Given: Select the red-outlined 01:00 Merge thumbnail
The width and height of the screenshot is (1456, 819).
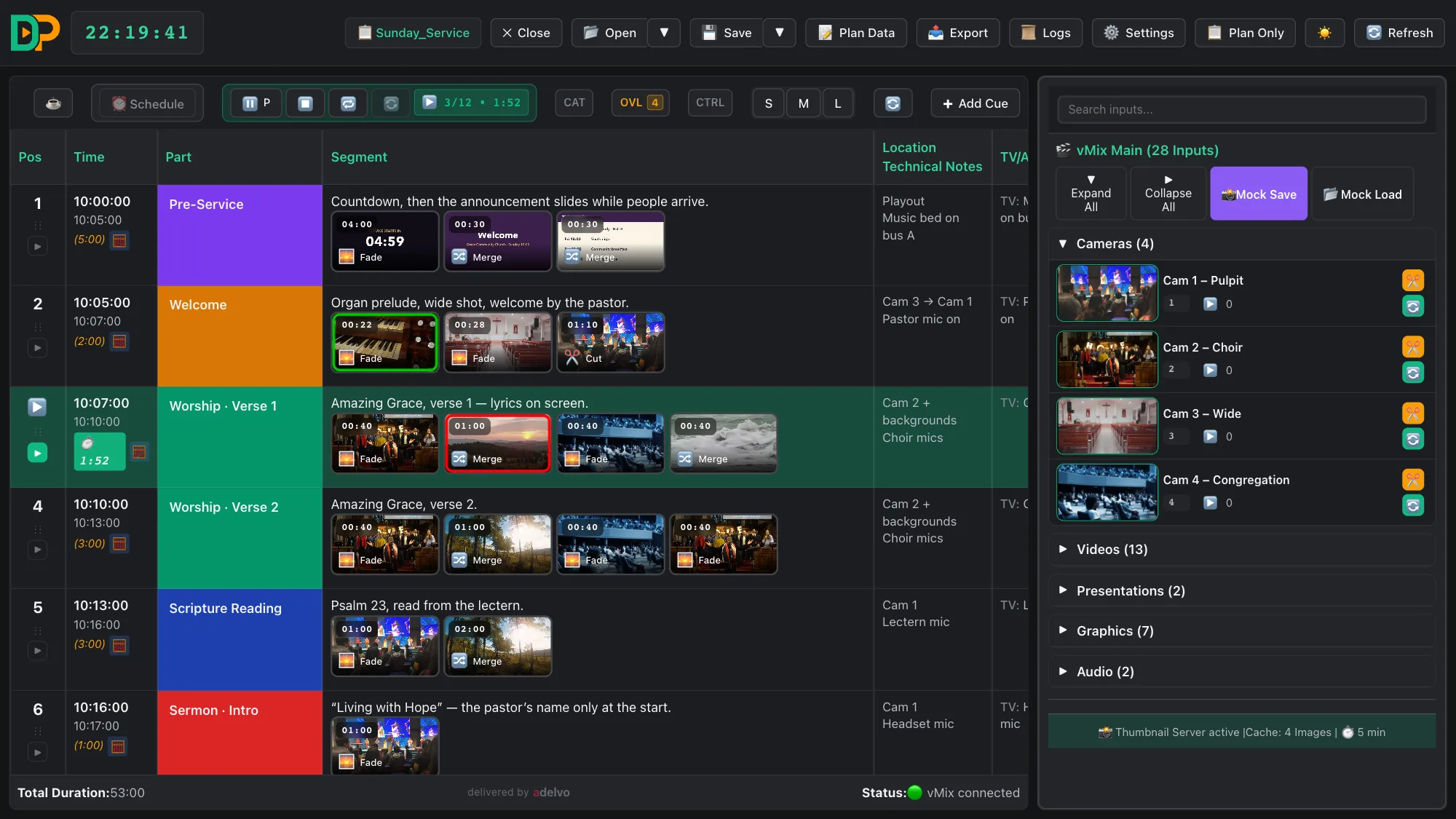Looking at the screenshot, I should (498, 443).
